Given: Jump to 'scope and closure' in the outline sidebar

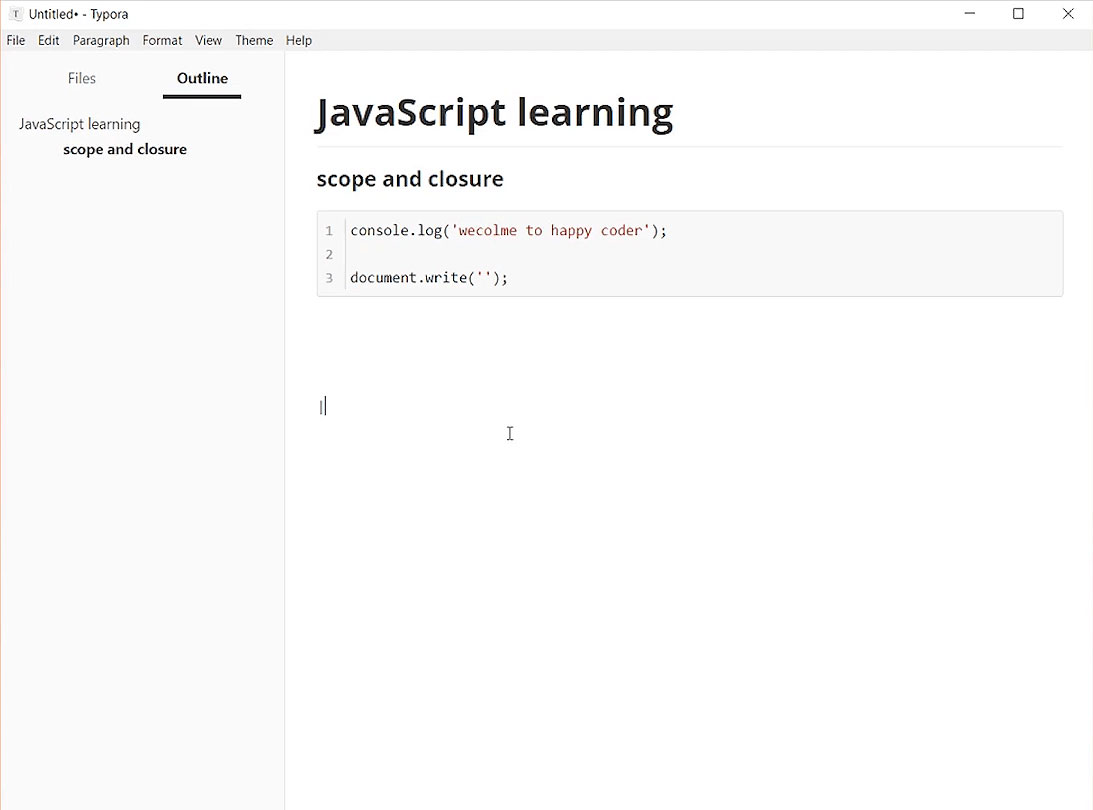Looking at the screenshot, I should (x=125, y=150).
